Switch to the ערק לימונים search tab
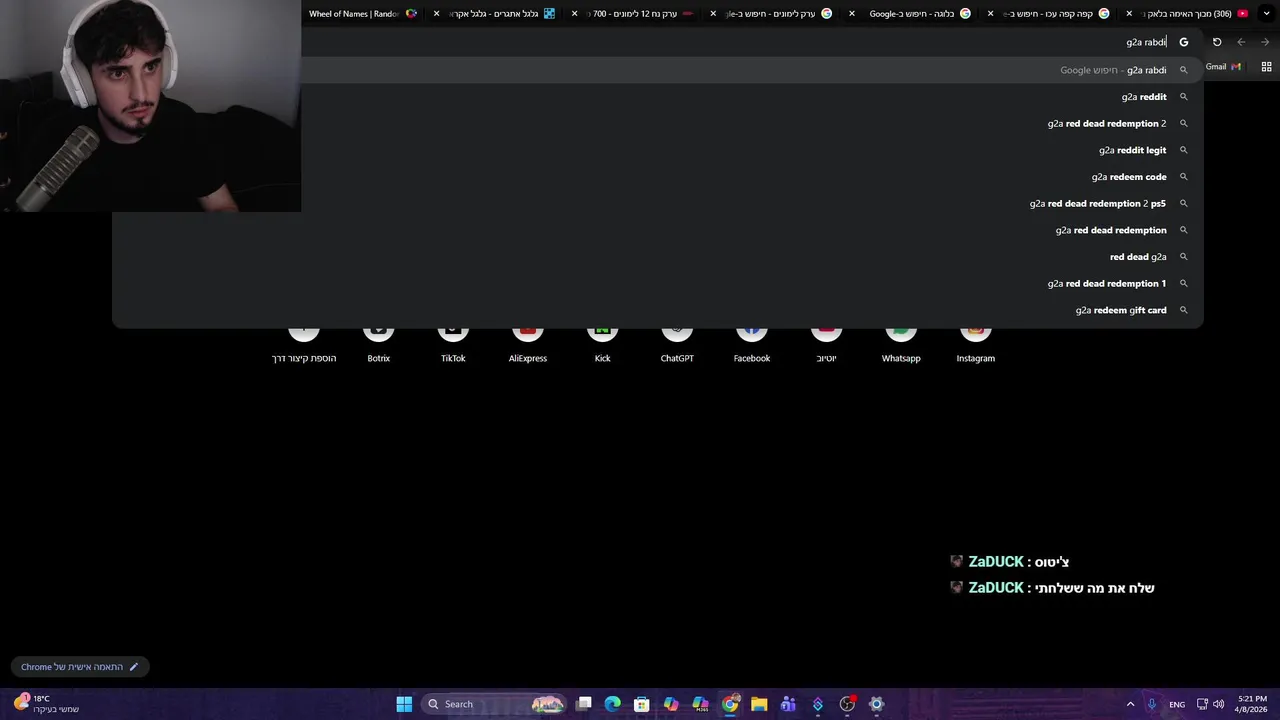1280x720 pixels. coord(780,14)
